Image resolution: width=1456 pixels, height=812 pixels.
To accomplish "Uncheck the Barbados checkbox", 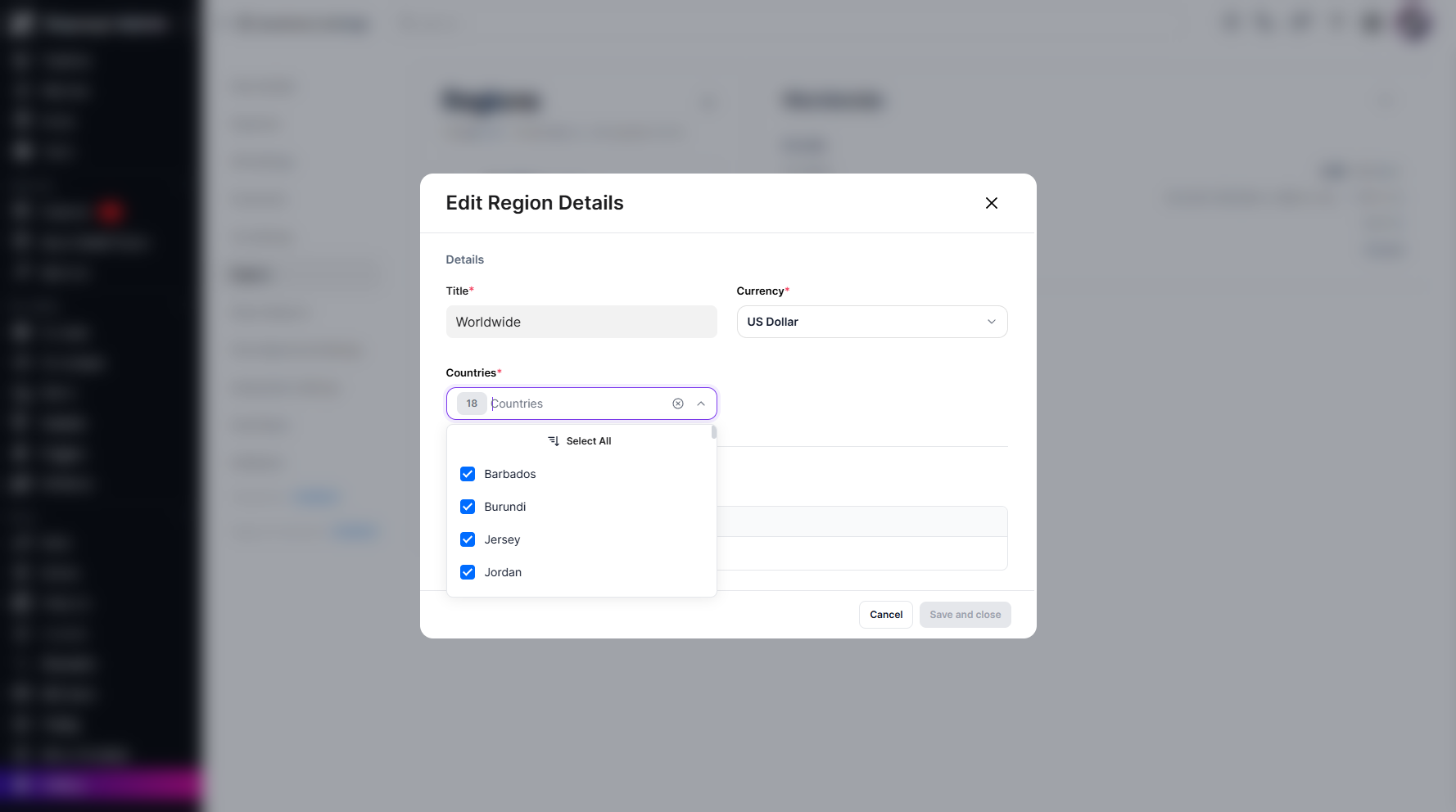I will point(468,474).
